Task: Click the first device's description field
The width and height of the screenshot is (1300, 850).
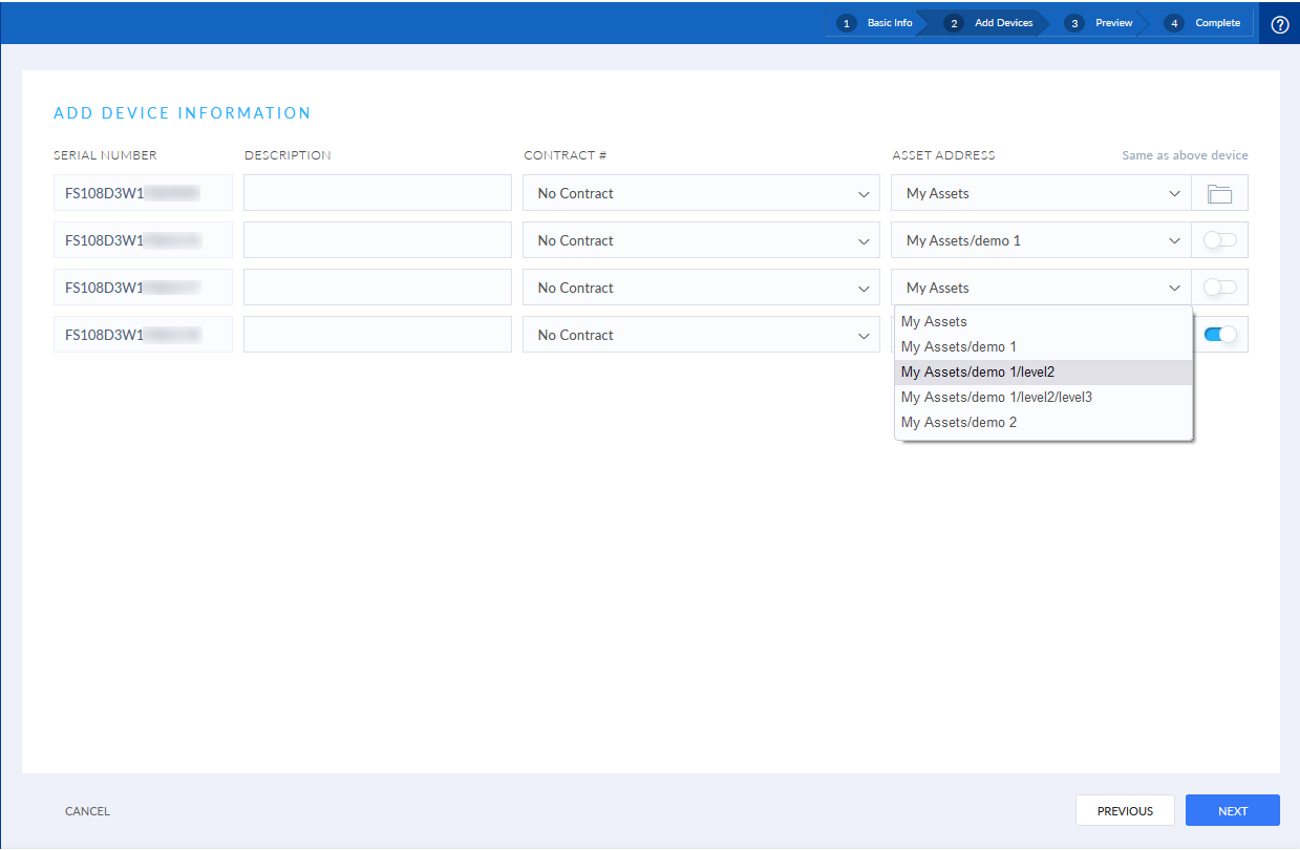Action: click(x=376, y=192)
